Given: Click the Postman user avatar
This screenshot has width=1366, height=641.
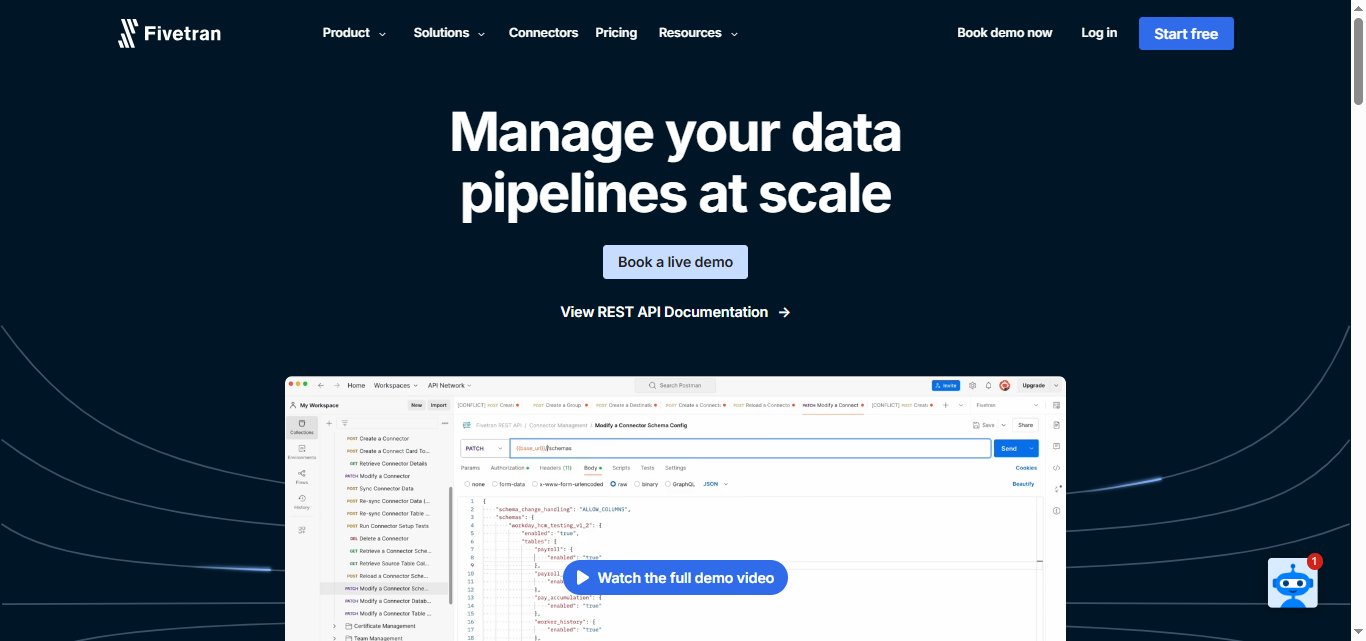Looking at the screenshot, I should [1004, 385].
